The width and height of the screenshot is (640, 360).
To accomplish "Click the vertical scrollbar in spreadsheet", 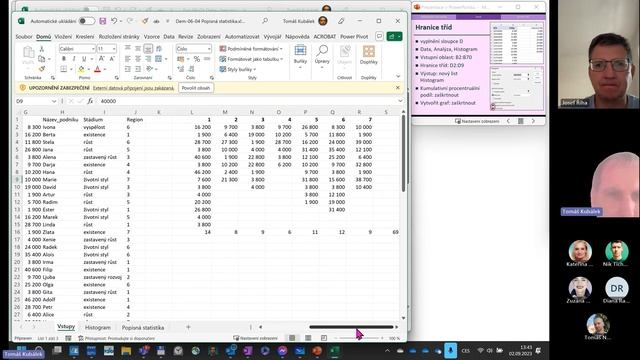I will coord(403,154).
